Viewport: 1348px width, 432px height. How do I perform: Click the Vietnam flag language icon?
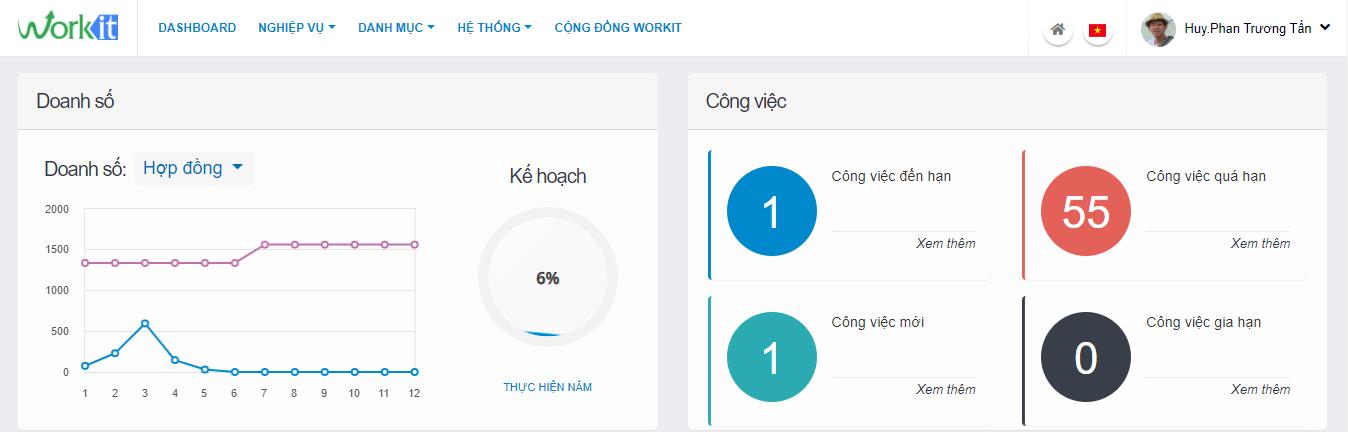[x=1098, y=30]
